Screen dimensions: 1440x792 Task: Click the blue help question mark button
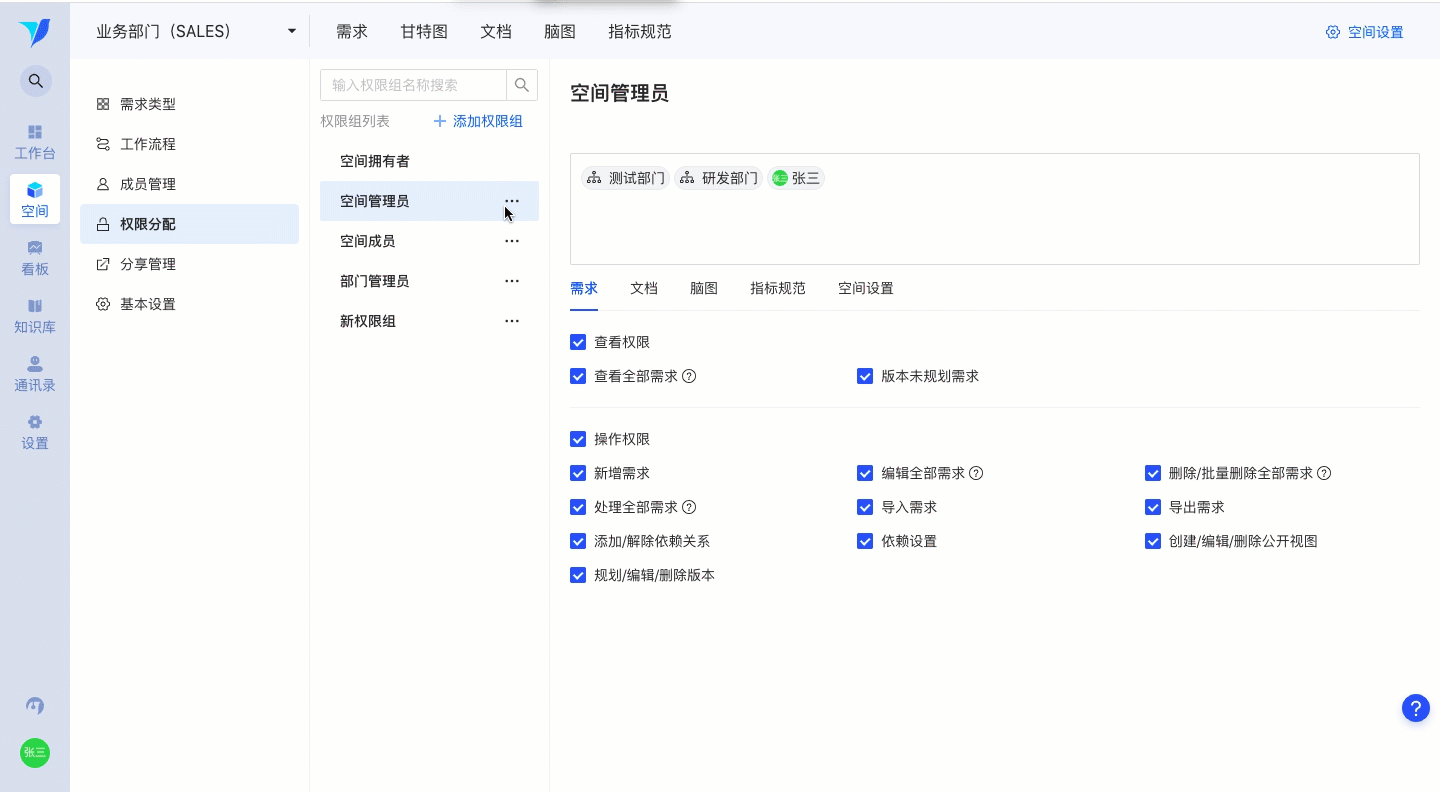pos(1415,708)
